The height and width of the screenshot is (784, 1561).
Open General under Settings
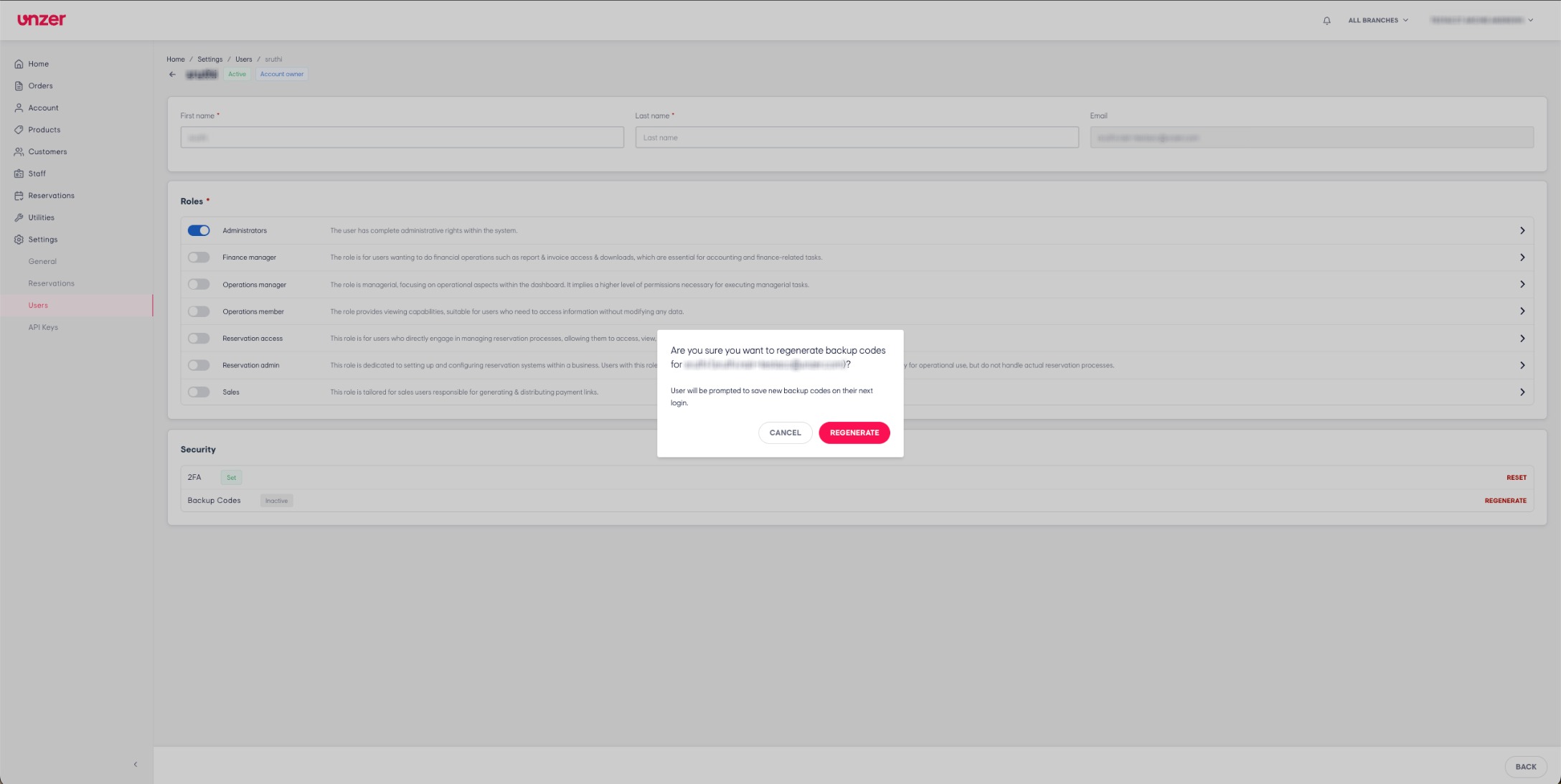pyautogui.click(x=42, y=262)
